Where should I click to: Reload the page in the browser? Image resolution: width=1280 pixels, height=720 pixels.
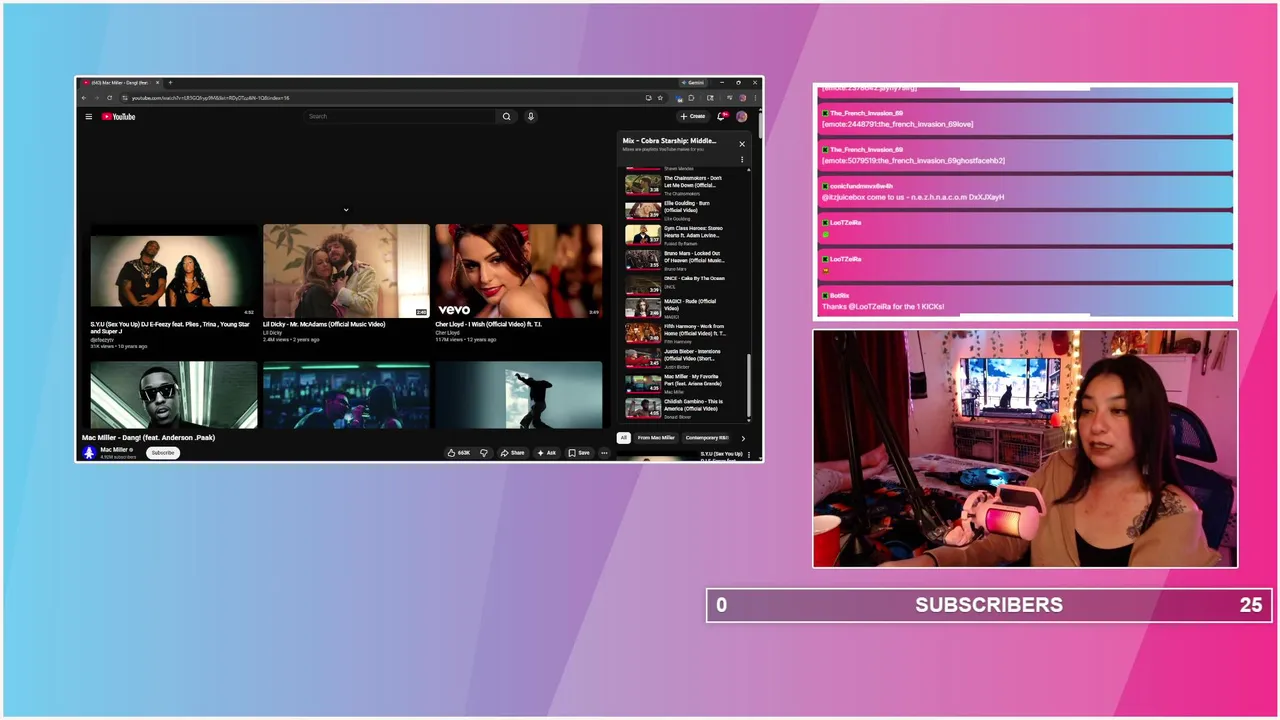coord(110,98)
